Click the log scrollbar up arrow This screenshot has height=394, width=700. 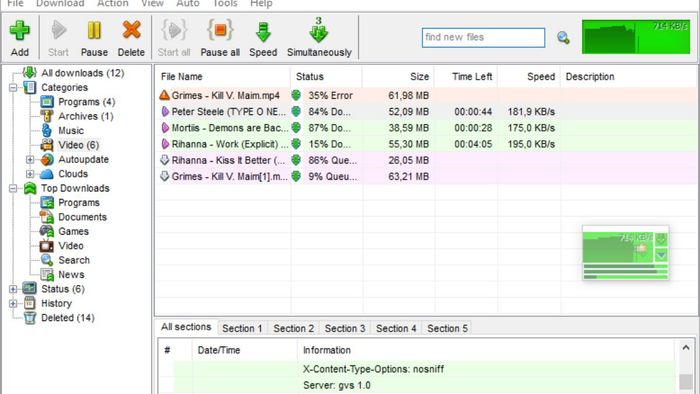[686, 348]
